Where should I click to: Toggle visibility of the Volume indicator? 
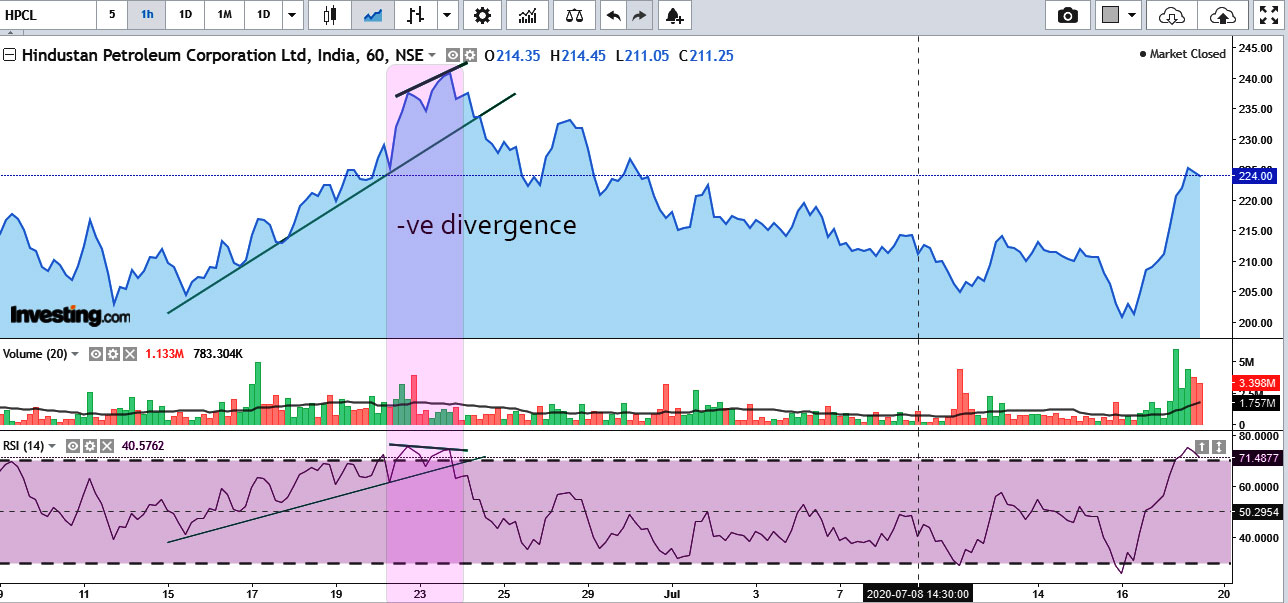97,354
